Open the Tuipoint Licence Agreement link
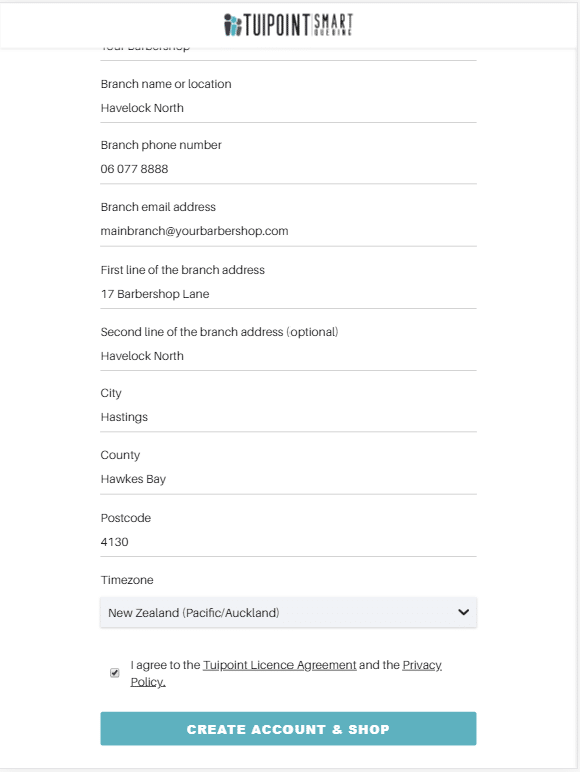 [280, 665]
